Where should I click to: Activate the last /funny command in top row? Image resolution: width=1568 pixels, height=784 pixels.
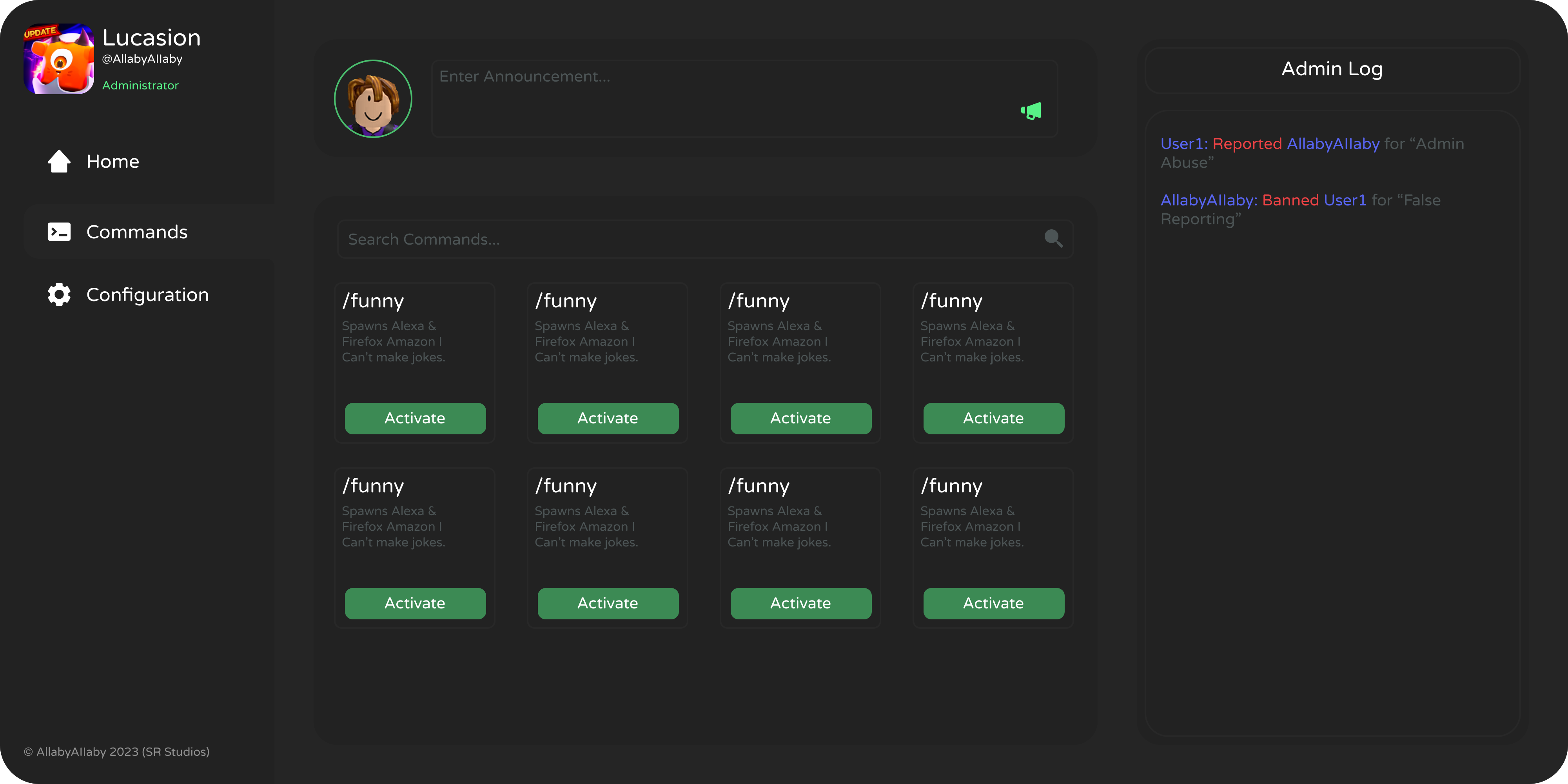click(x=994, y=418)
